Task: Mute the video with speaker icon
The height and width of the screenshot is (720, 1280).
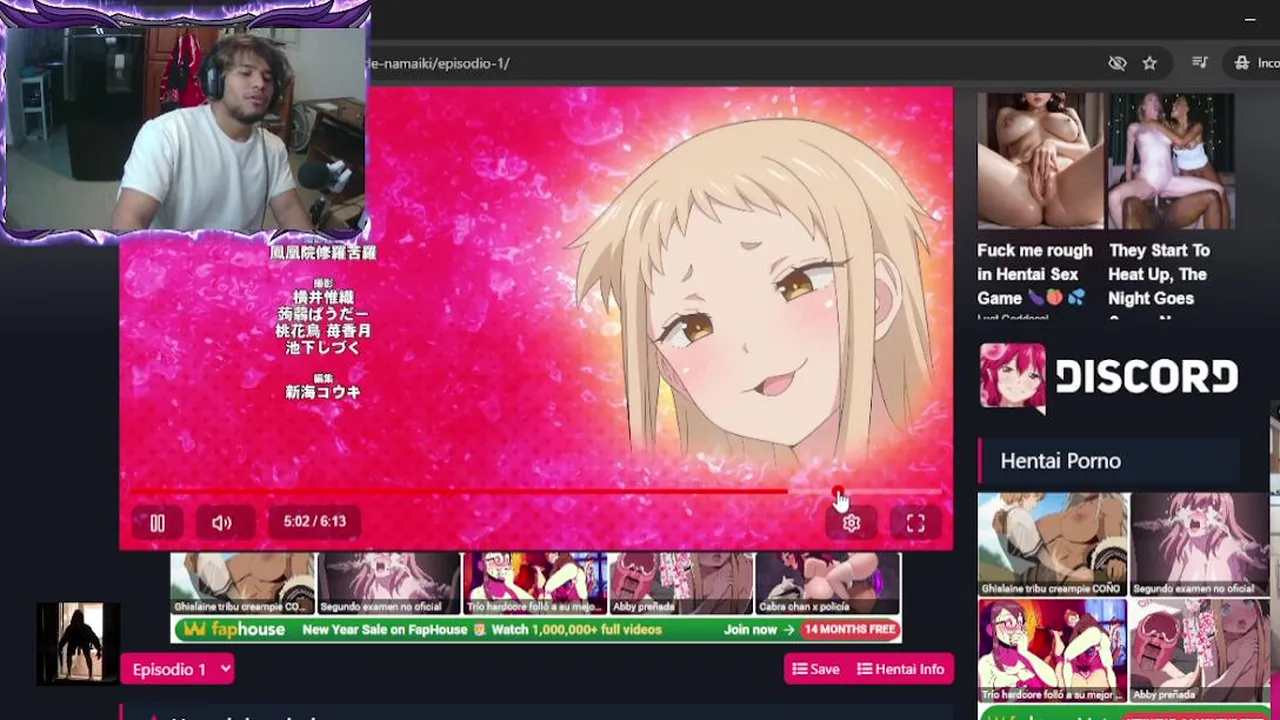Action: click(222, 522)
